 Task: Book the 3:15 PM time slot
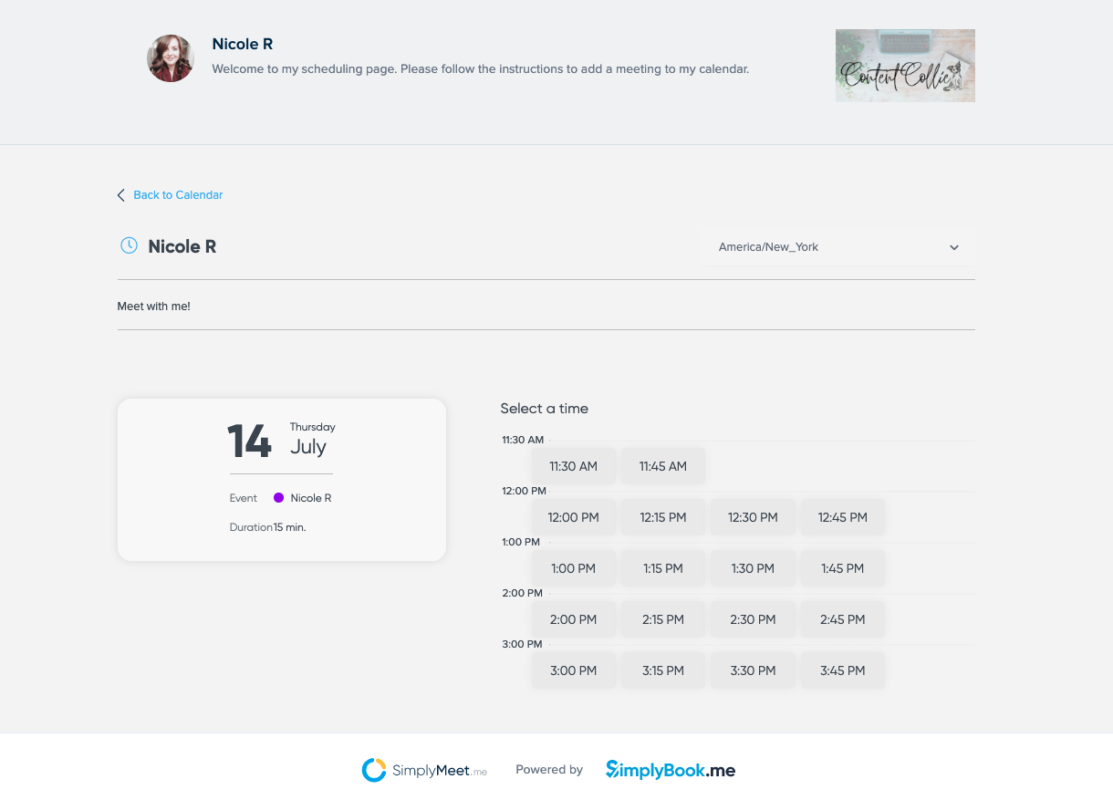pos(663,671)
